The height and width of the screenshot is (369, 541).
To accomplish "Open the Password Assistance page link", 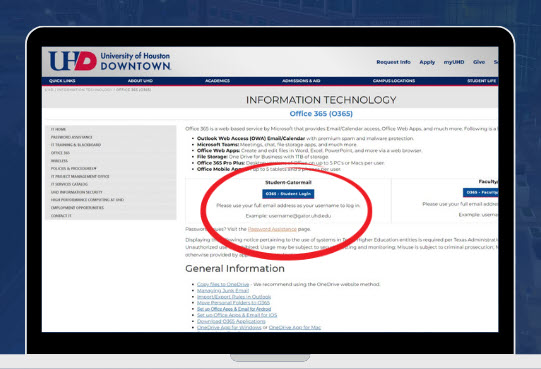I will pos(272,229).
